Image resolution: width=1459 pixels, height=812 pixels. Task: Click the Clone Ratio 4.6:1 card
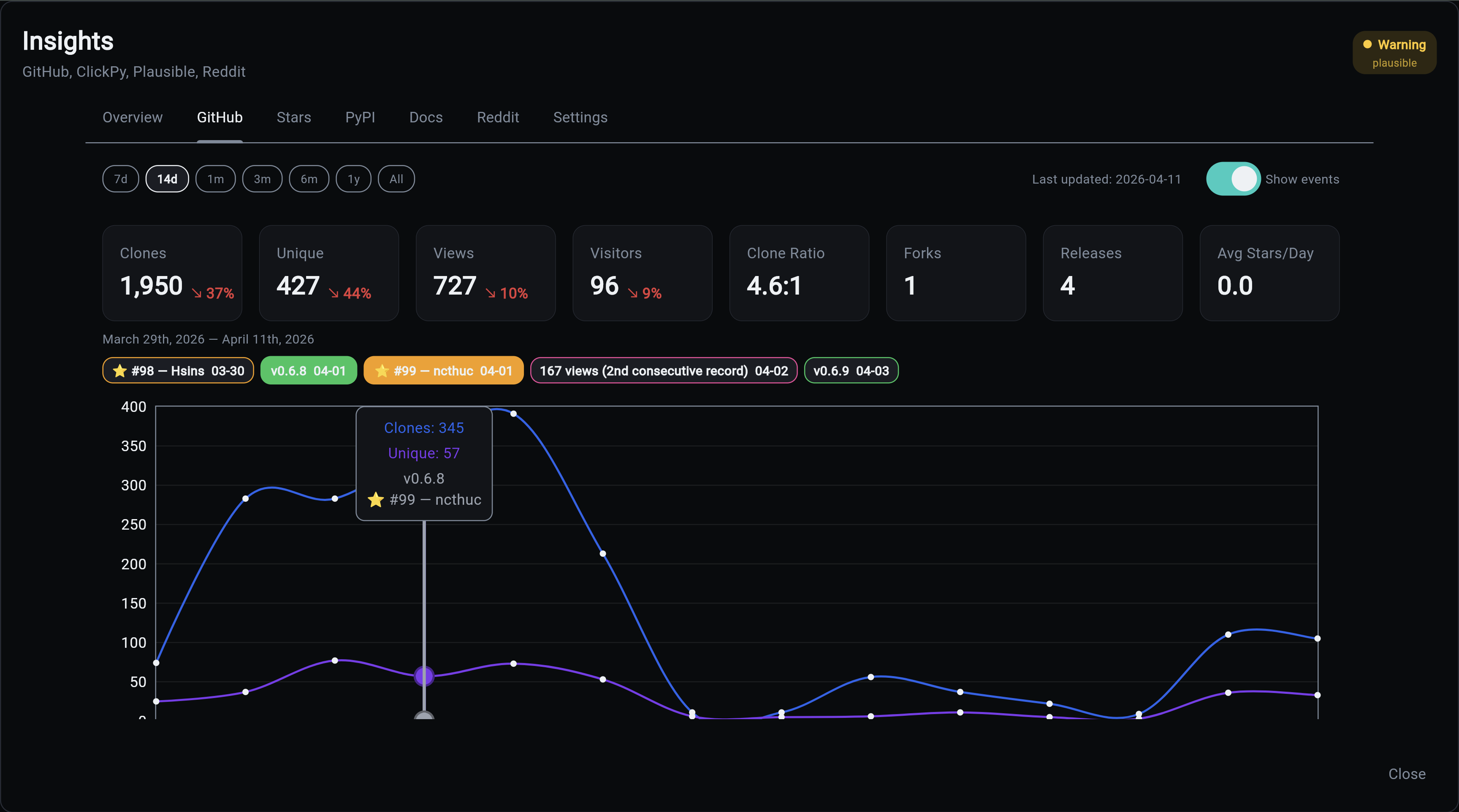tap(799, 273)
